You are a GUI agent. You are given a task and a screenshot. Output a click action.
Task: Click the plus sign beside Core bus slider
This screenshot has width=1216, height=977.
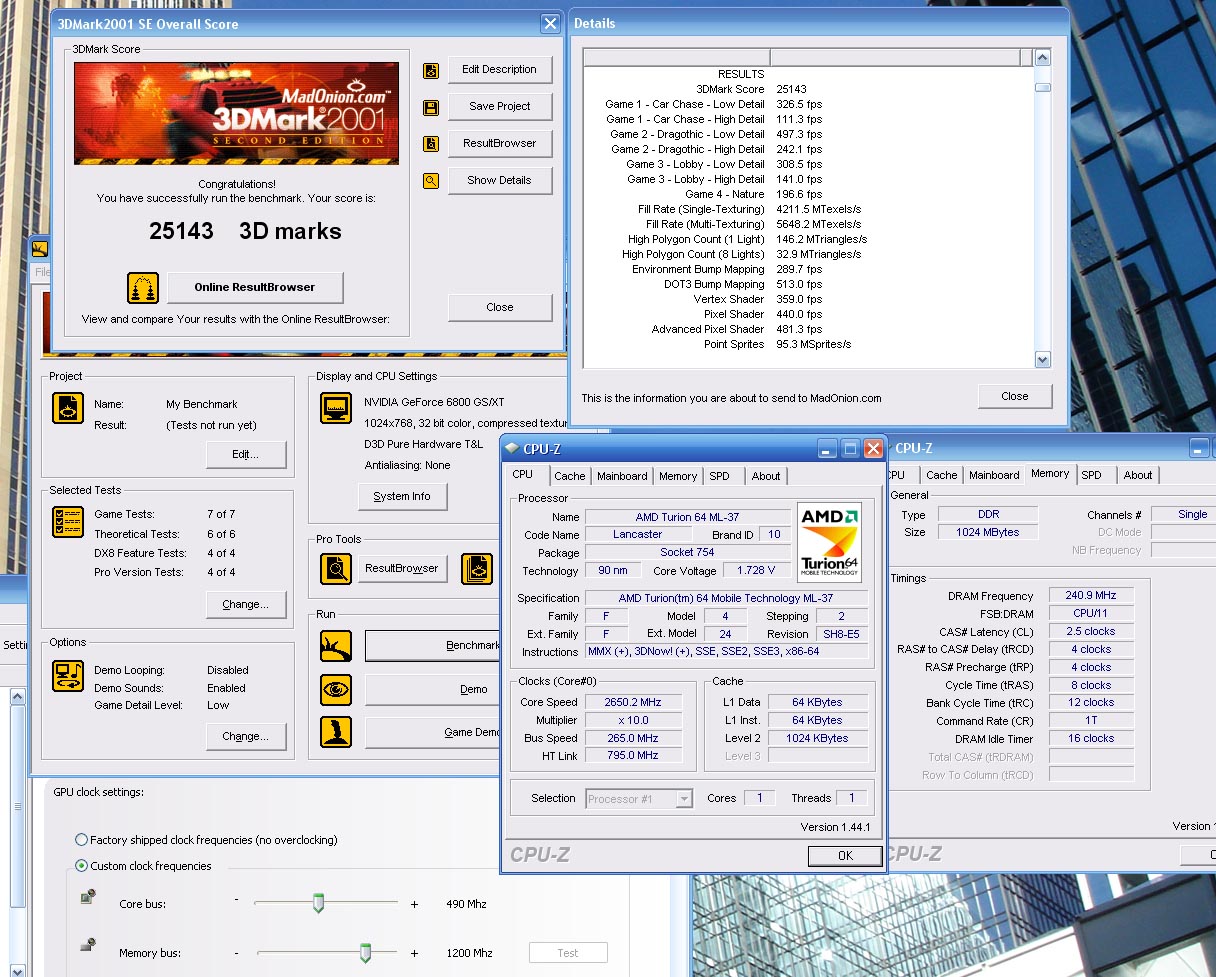(x=414, y=904)
